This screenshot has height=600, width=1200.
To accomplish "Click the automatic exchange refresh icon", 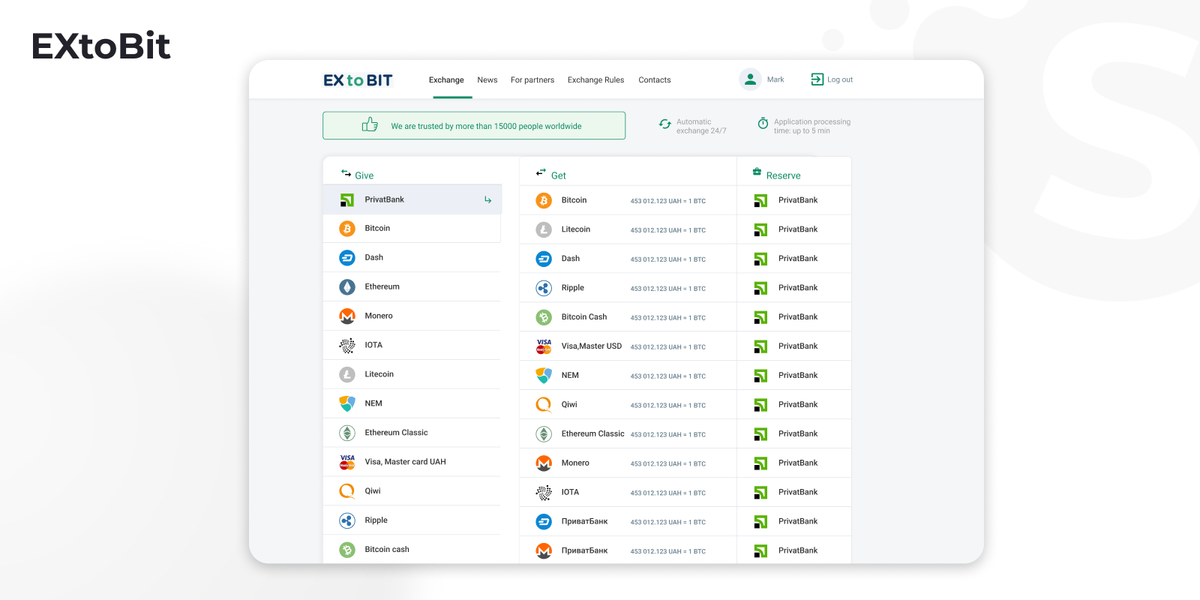I will pyautogui.click(x=665, y=124).
